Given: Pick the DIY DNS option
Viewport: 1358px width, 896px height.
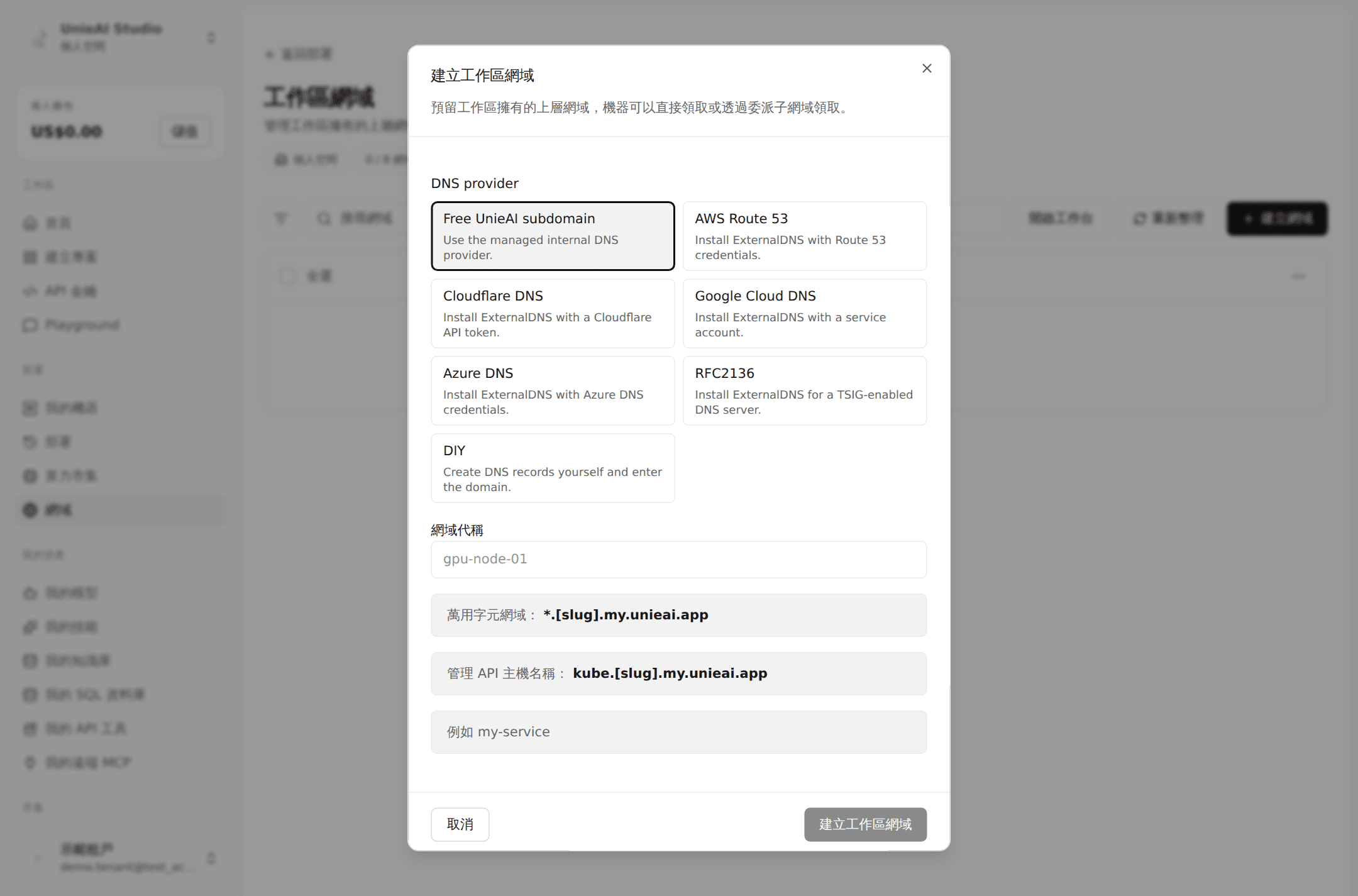Looking at the screenshot, I should click(x=553, y=468).
